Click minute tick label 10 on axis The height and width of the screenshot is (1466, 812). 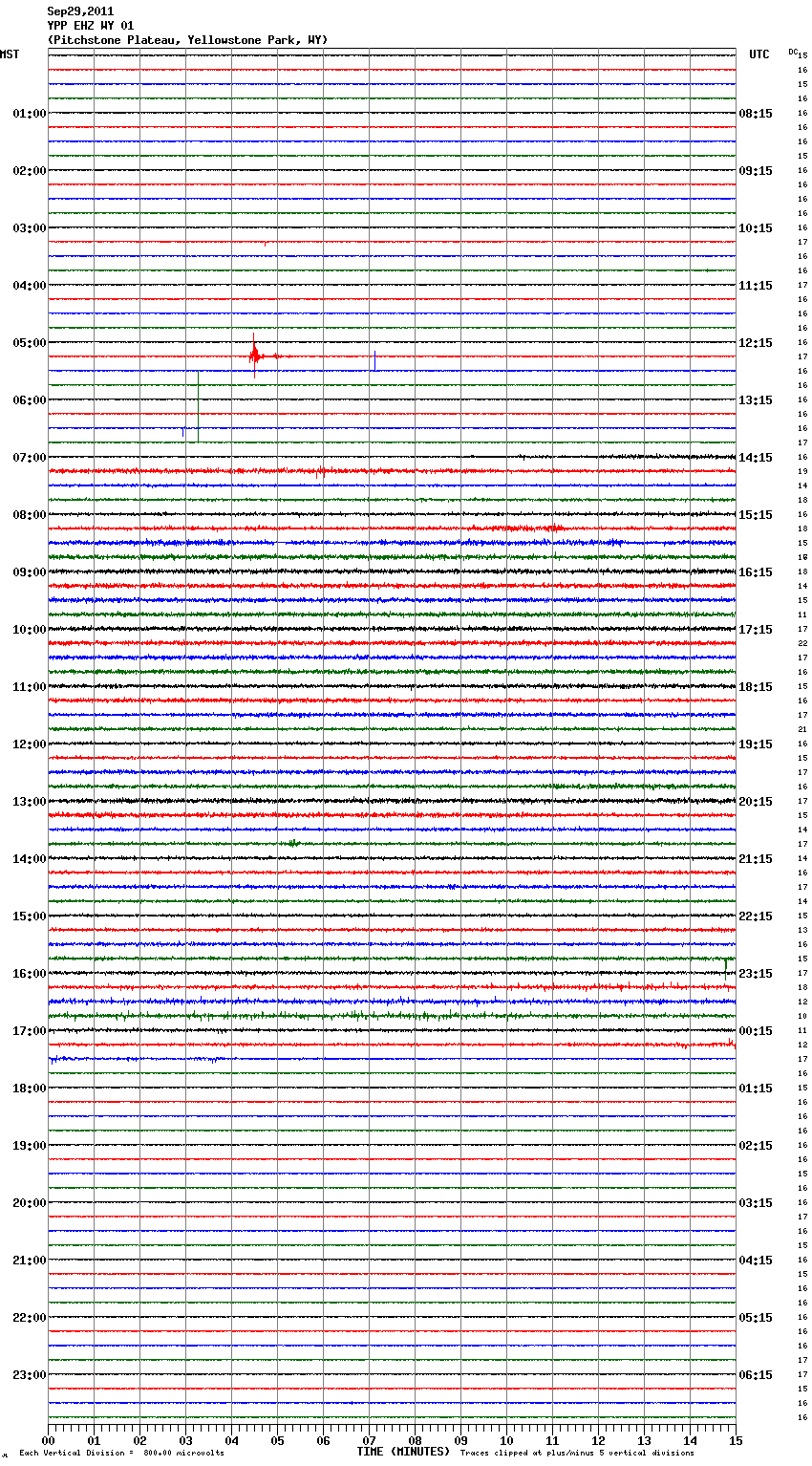pyautogui.click(x=506, y=1440)
